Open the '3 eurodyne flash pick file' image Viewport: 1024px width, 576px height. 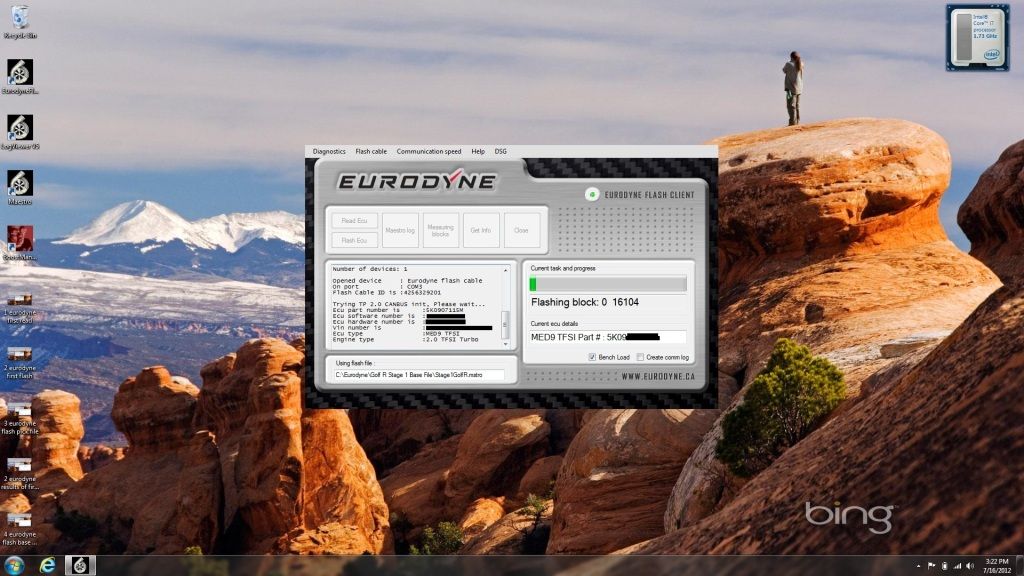click(20, 419)
